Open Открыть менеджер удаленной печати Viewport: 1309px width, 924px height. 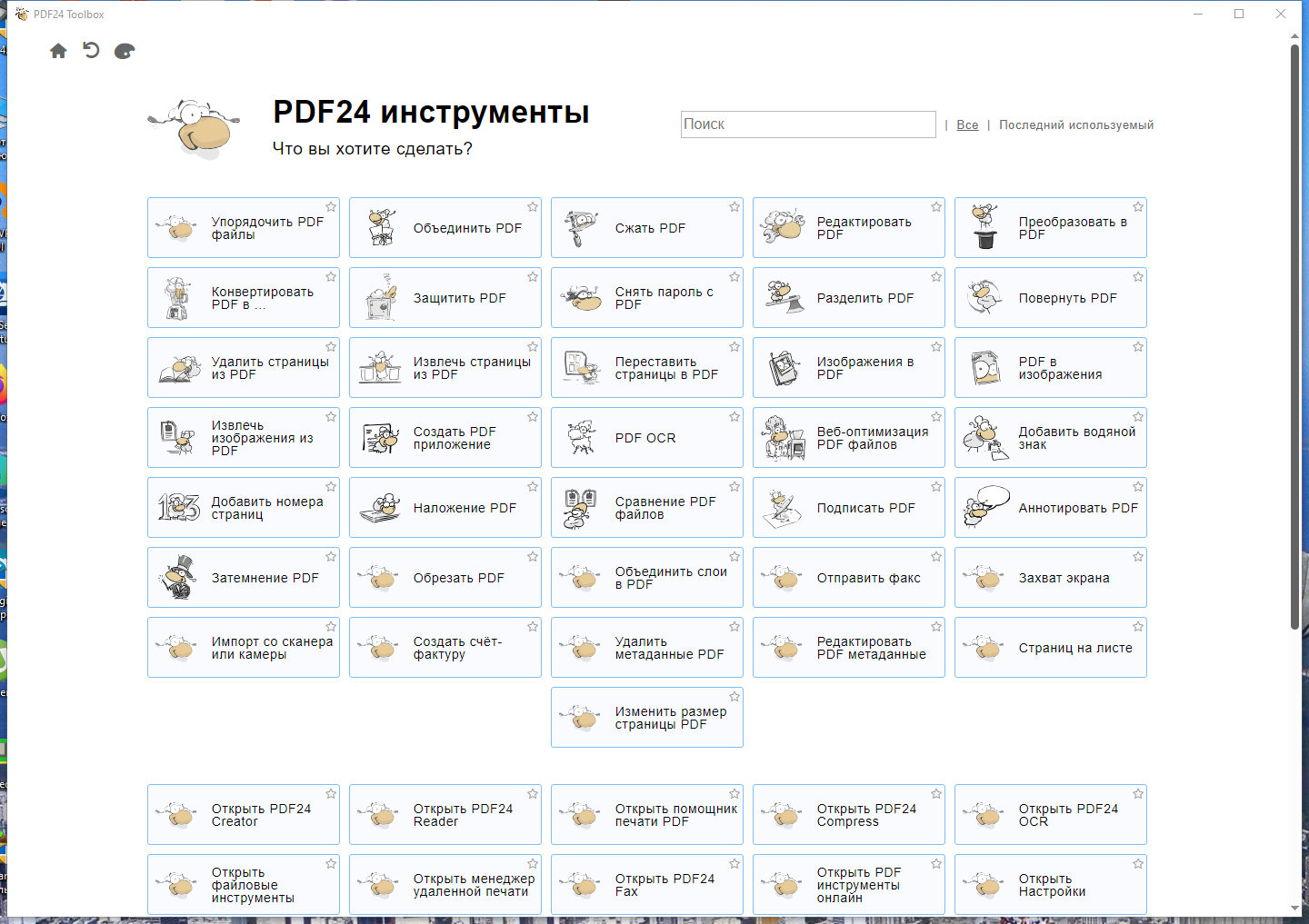pos(445,885)
